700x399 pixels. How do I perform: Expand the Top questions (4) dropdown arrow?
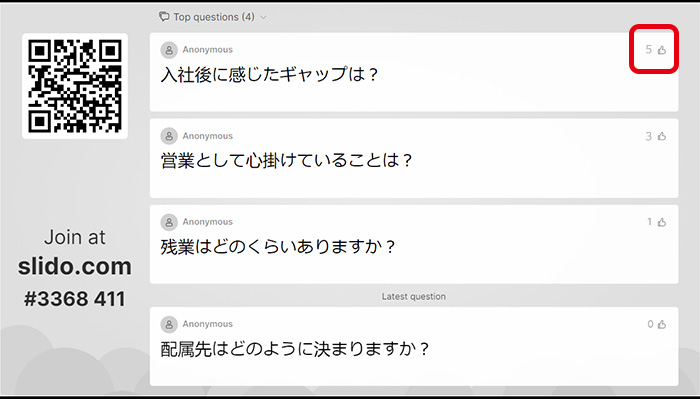[263, 17]
